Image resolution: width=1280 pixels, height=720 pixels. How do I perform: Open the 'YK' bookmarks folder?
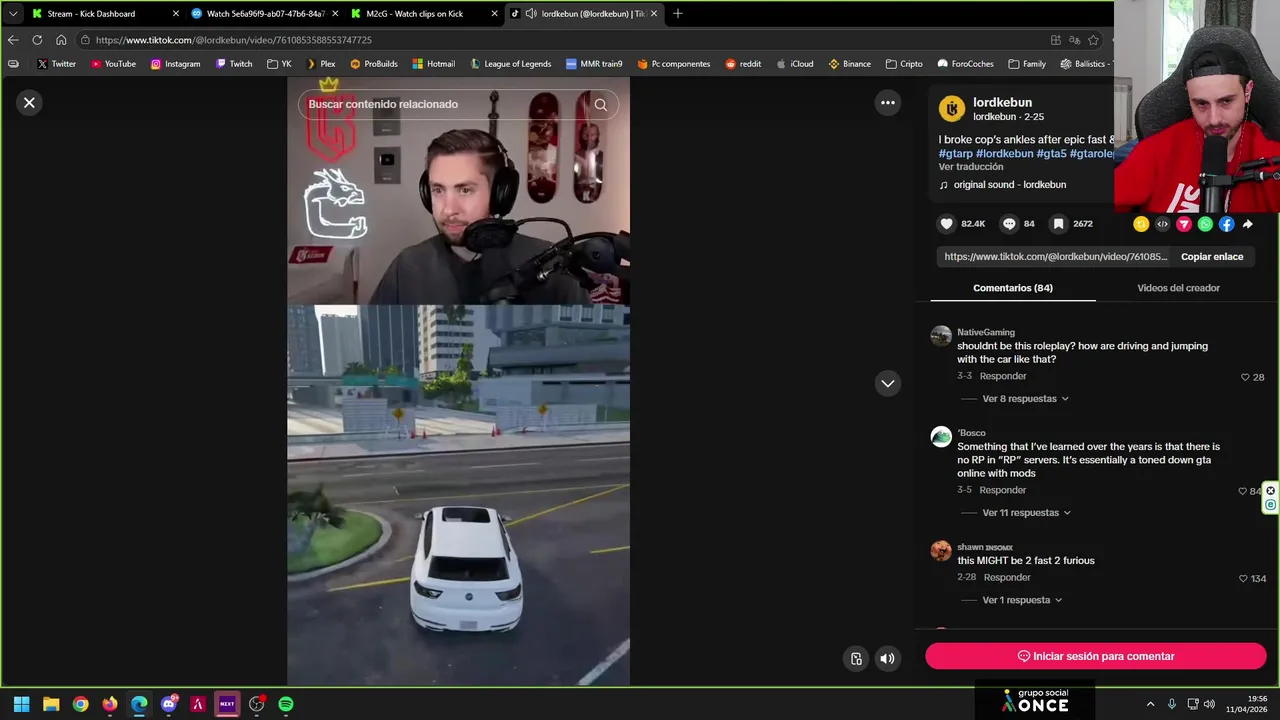[x=279, y=64]
